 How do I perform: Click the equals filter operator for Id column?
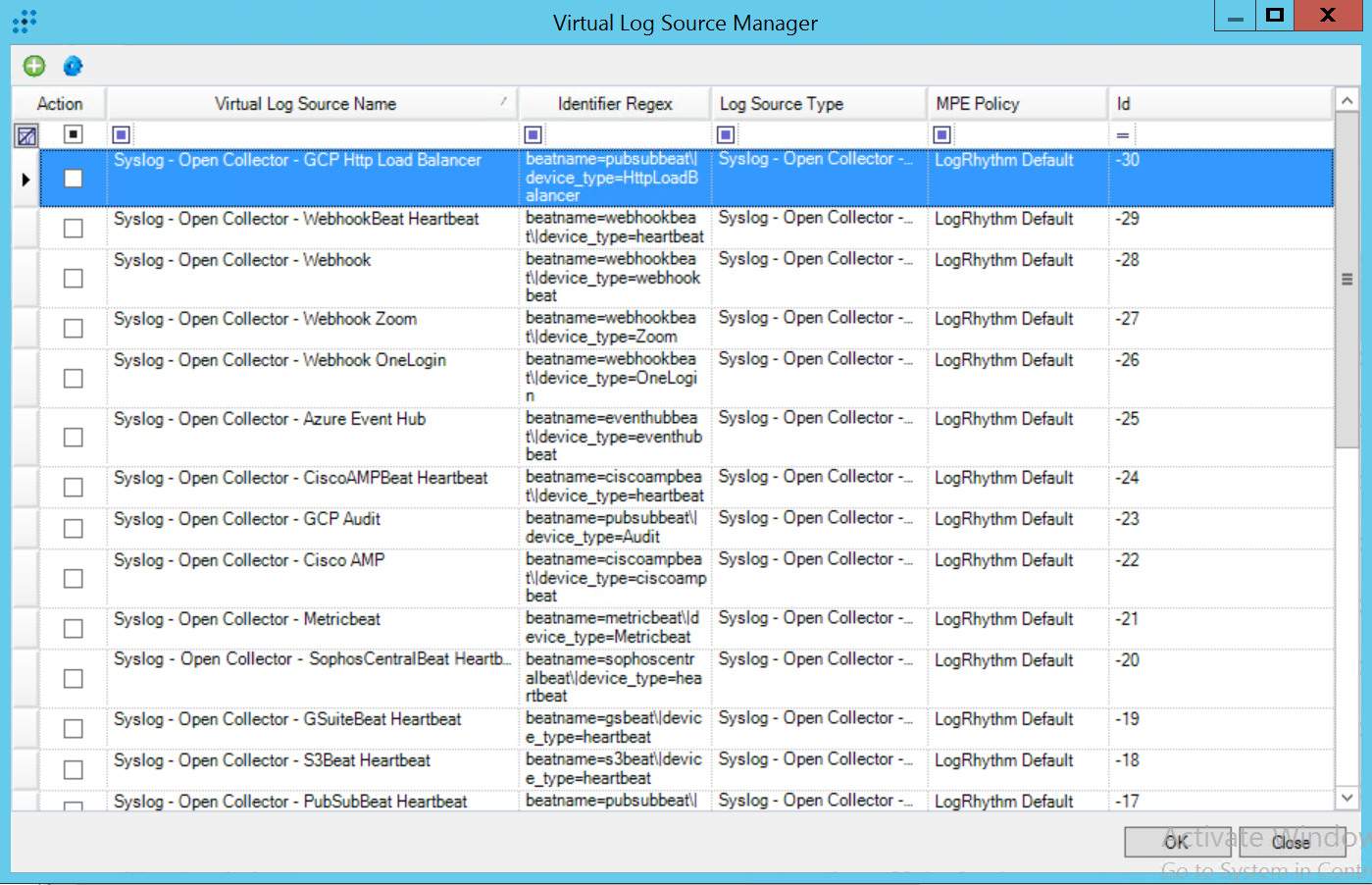click(1123, 134)
